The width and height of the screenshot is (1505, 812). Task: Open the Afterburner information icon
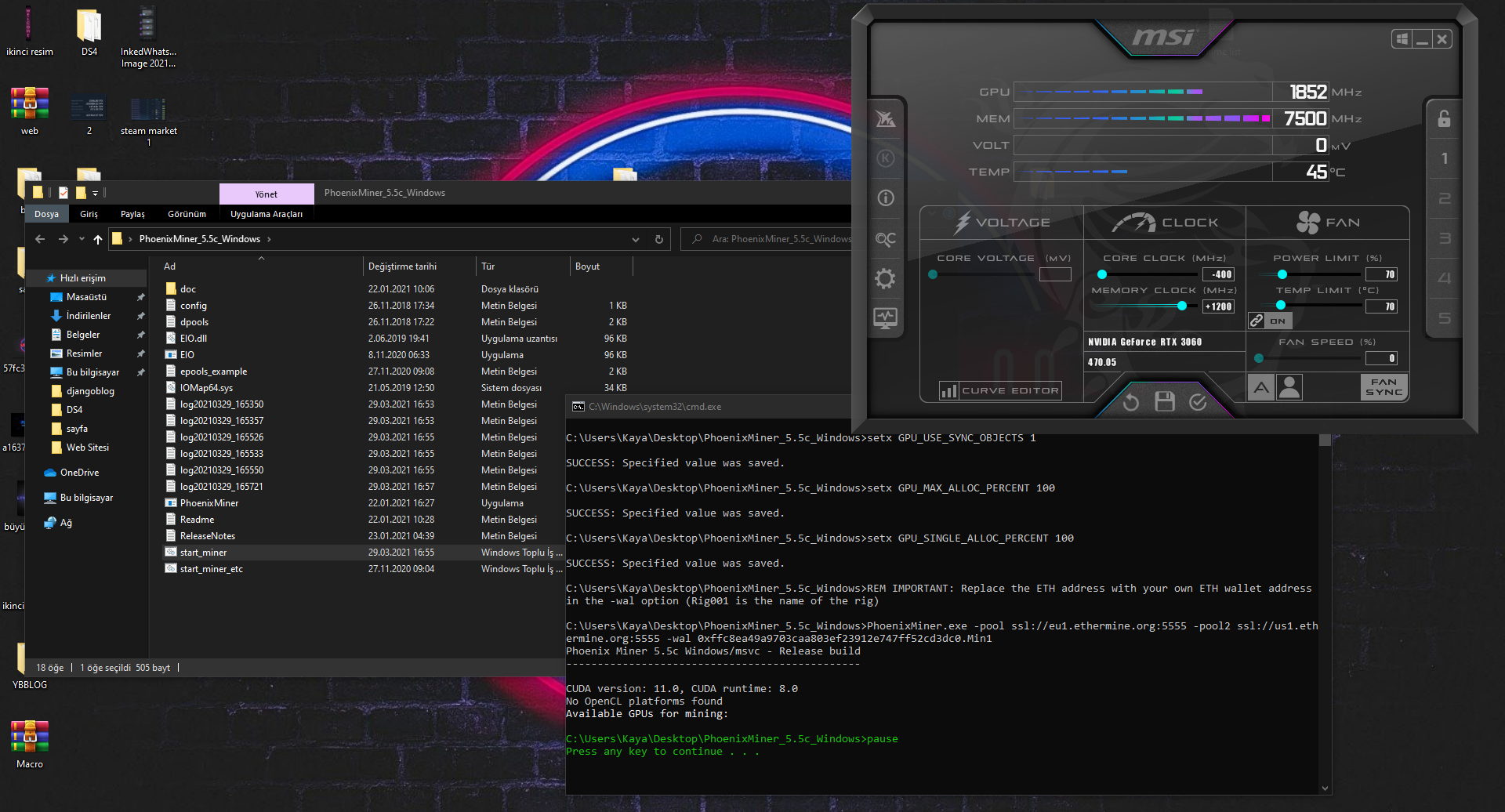[x=886, y=198]
